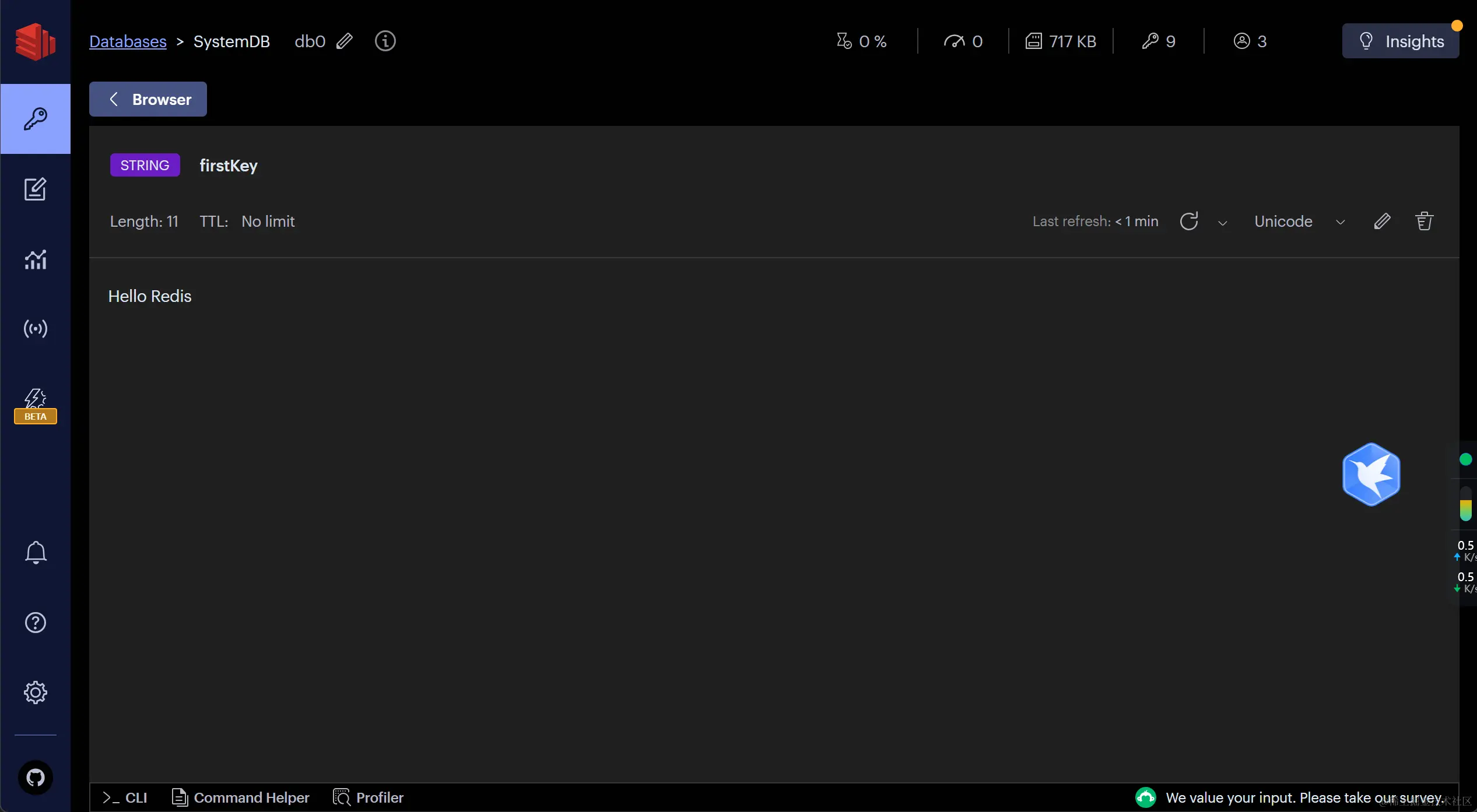Image resolution: width=1477 pixels, height=812 pixels.
Task: Open the Workbench from the sidebar
Action: (x=35, y=189)
